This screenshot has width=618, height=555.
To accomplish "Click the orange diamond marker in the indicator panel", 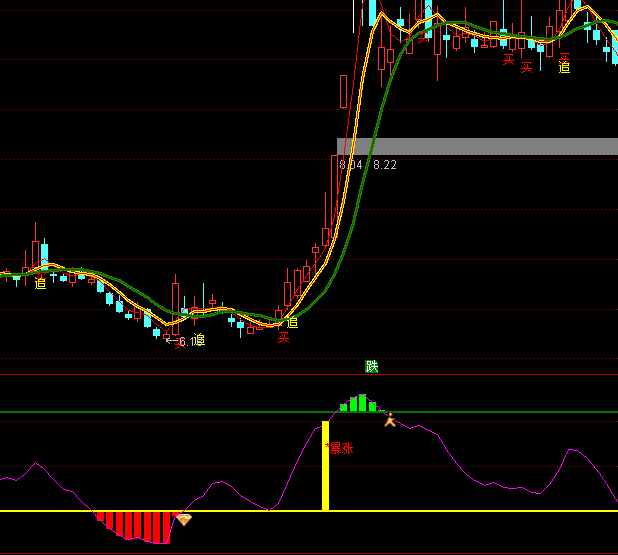I will [183, 519].
